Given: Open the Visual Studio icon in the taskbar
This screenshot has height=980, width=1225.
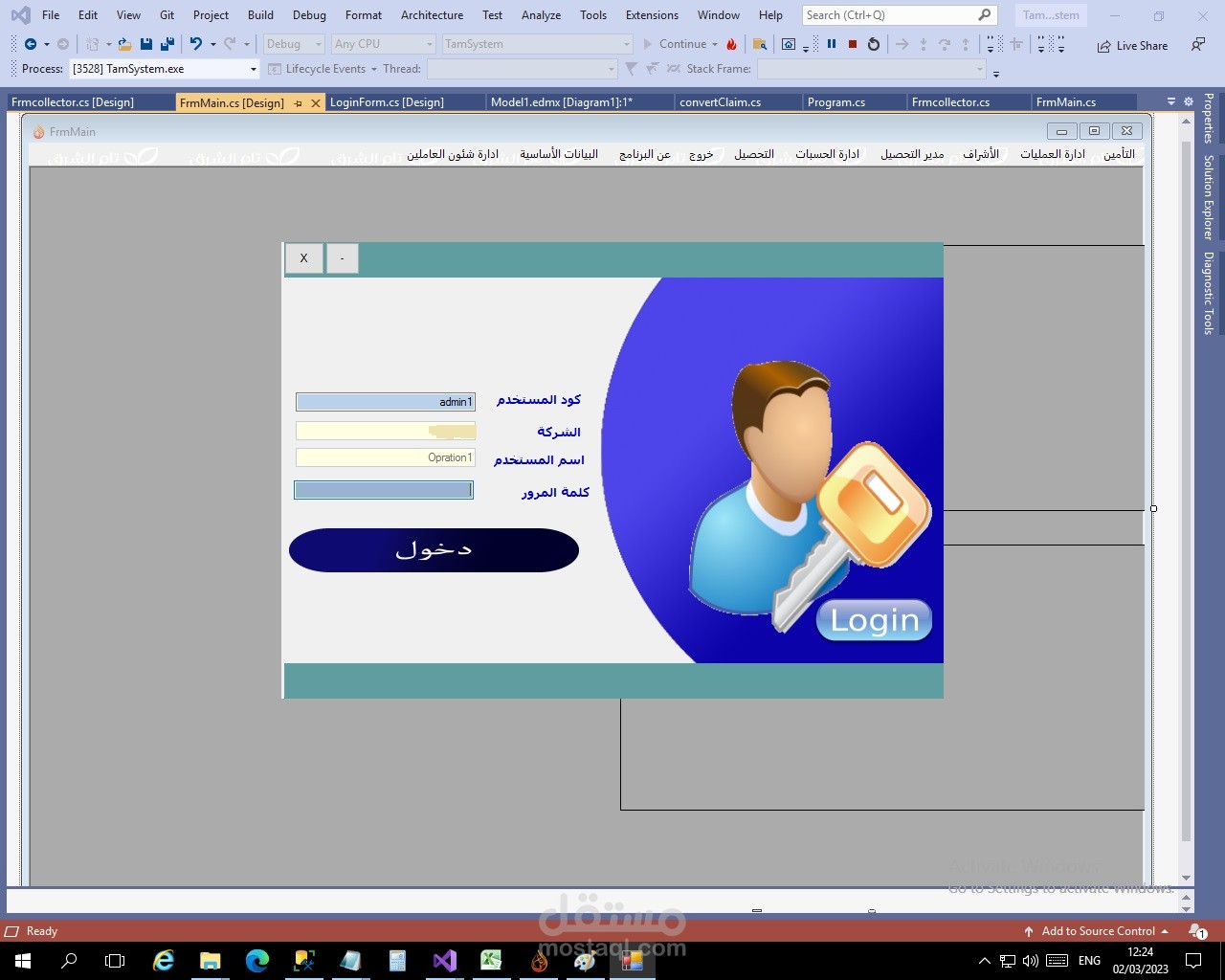Looking at the screenshot, I should 445,961.
